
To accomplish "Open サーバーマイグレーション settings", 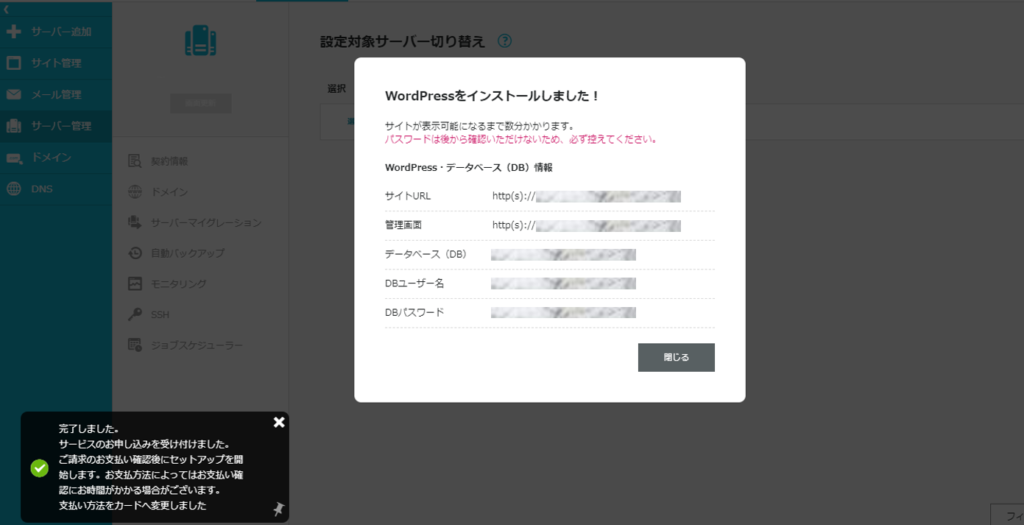I will 206,223.
